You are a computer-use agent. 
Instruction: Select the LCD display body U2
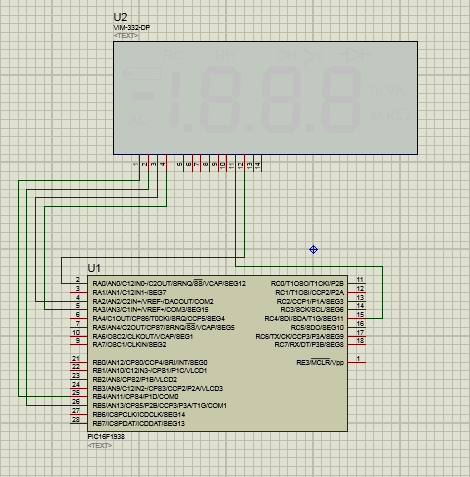265,98
